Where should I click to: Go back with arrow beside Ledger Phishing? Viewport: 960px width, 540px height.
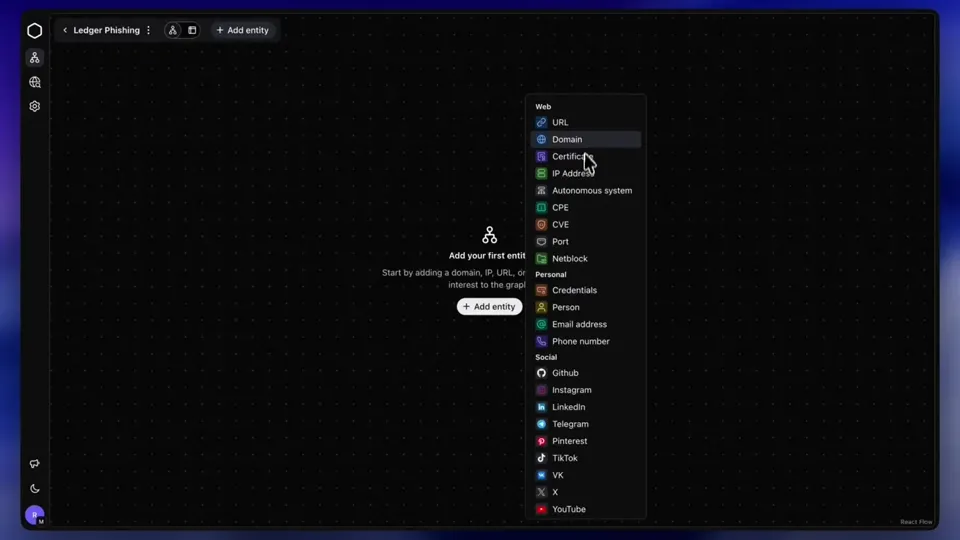[x=65, y=30]
